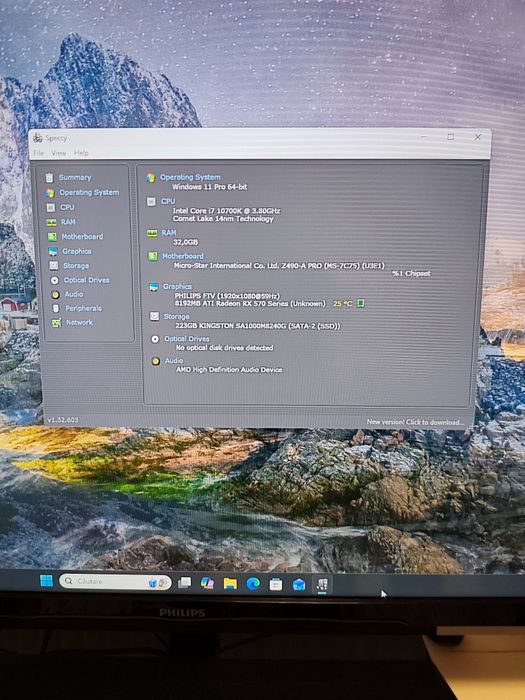This screenshot has width=525, height=700.
Task: Click the Speccy icon in the taskbar
Action: coord(322,585)
